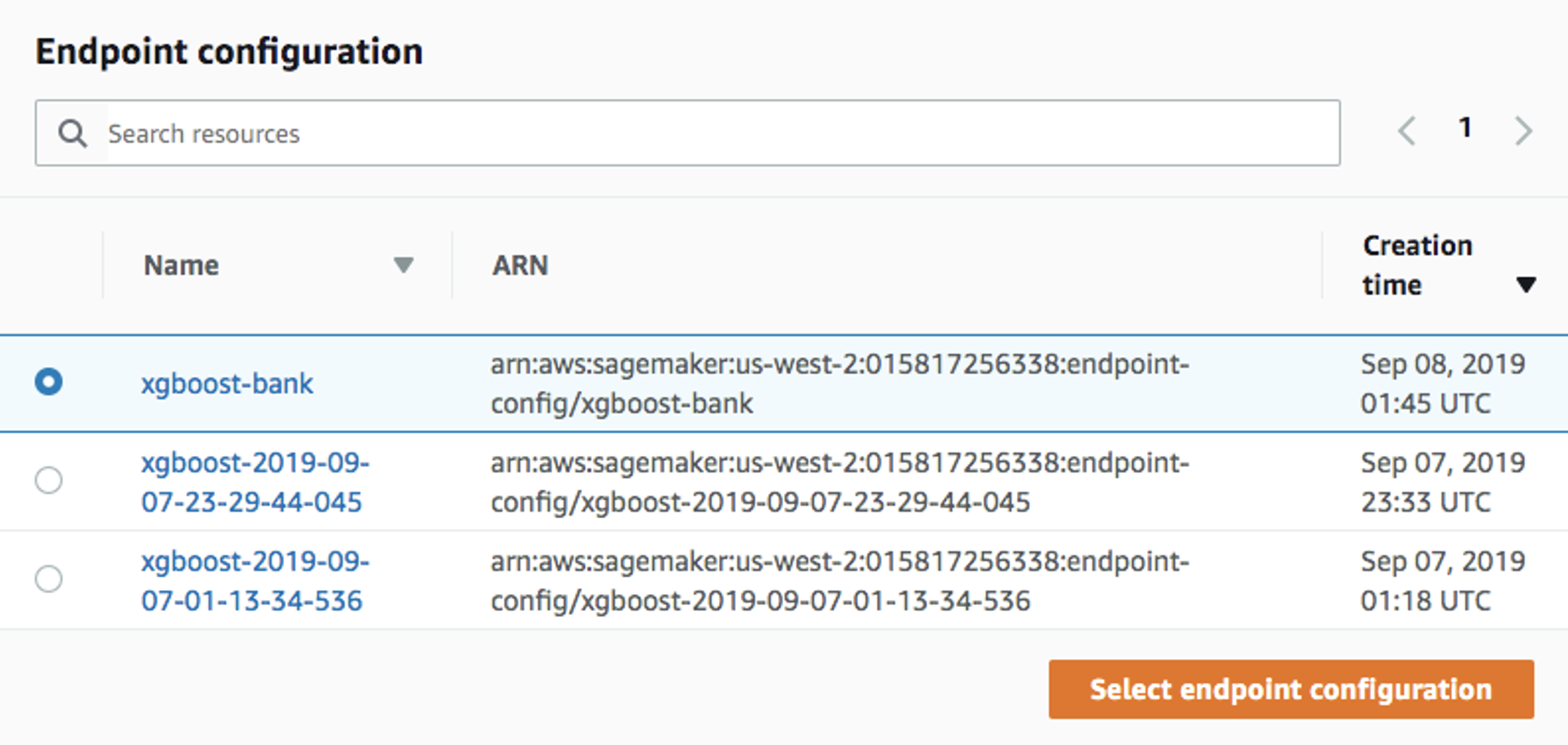Open link xgboost-2019-09-07-01-13-34-536
Image resolution: width=1568 pixels, height=745 pixels.
click(255, 579)
